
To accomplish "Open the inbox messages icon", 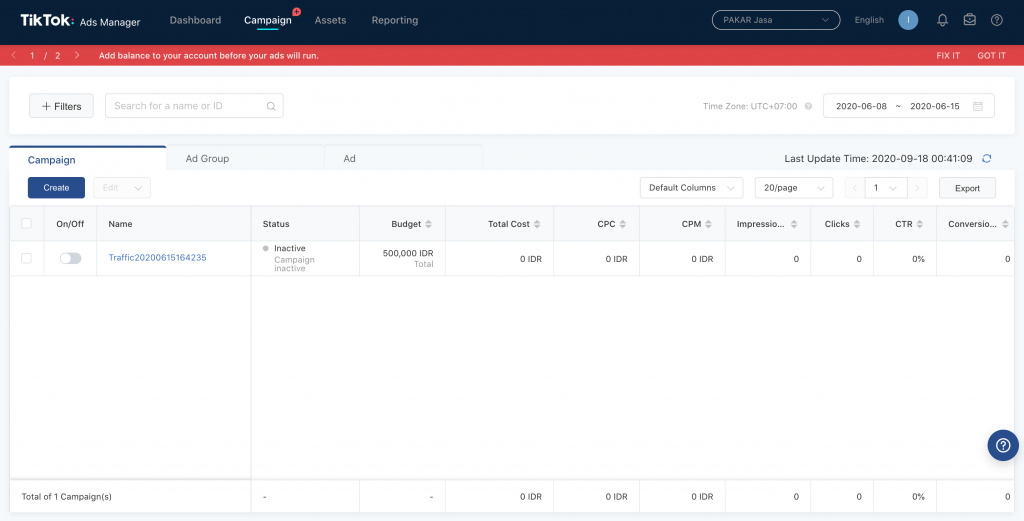I will pos(970,20).
